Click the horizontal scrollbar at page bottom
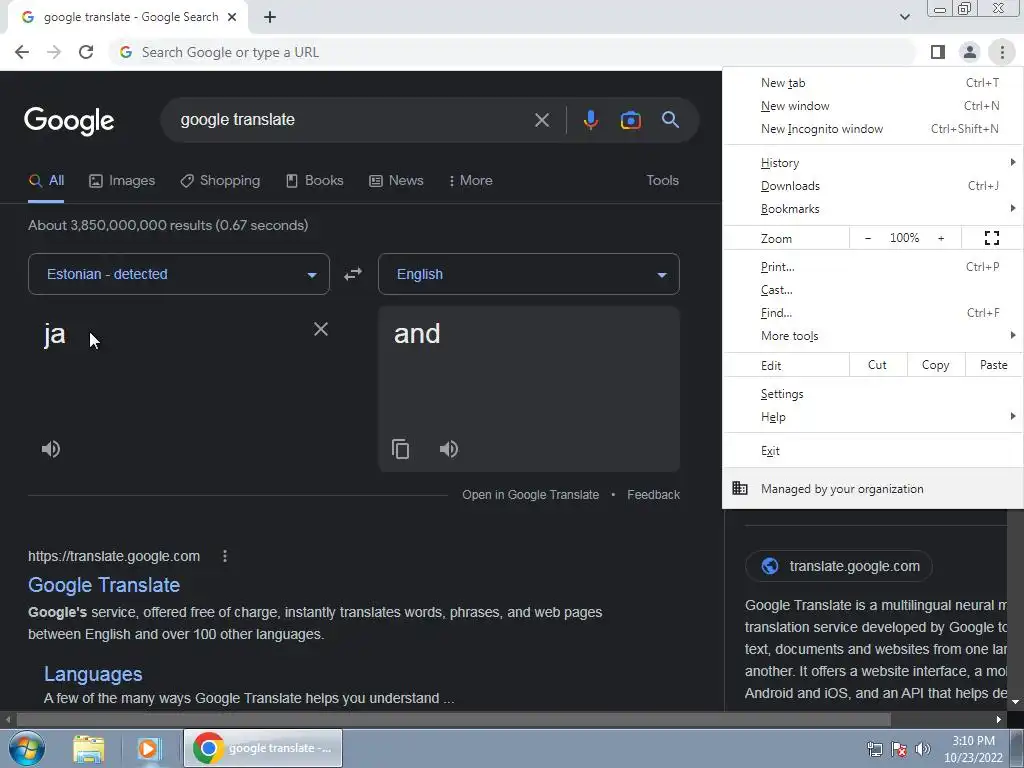Screen dimensions: 1024x768 pos(454,720)
